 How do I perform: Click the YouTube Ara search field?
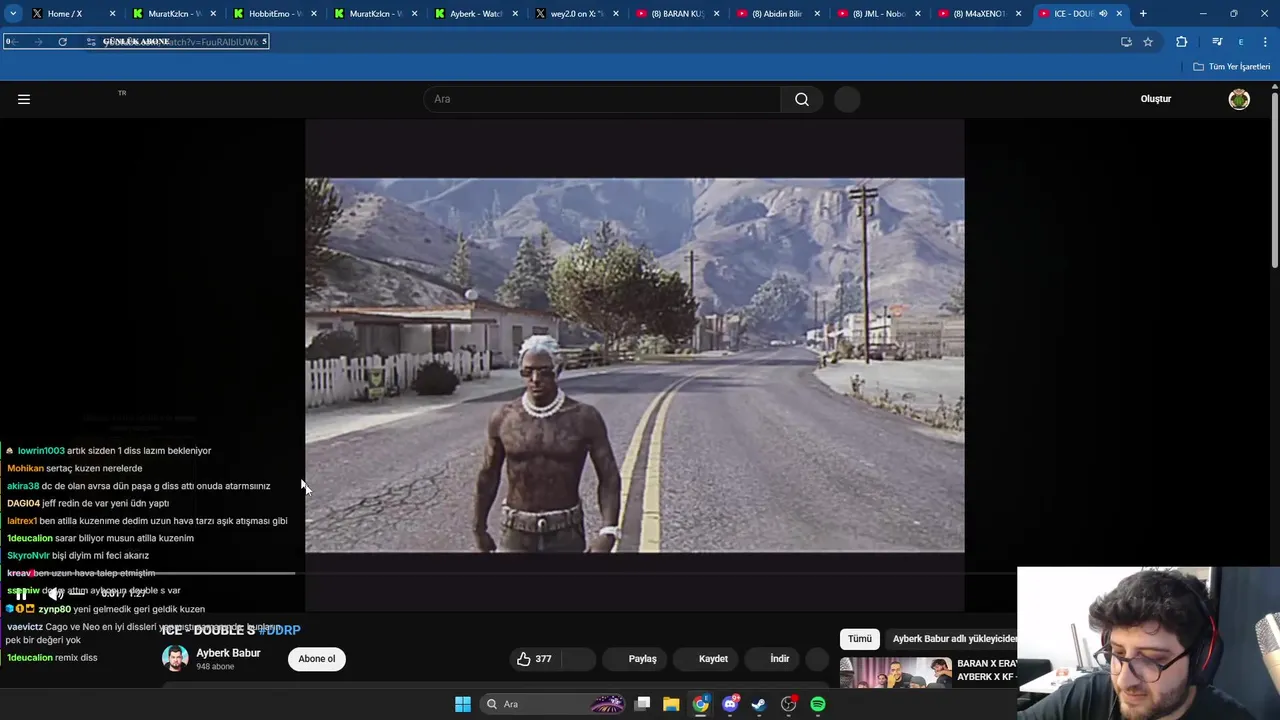pos(602,99)
